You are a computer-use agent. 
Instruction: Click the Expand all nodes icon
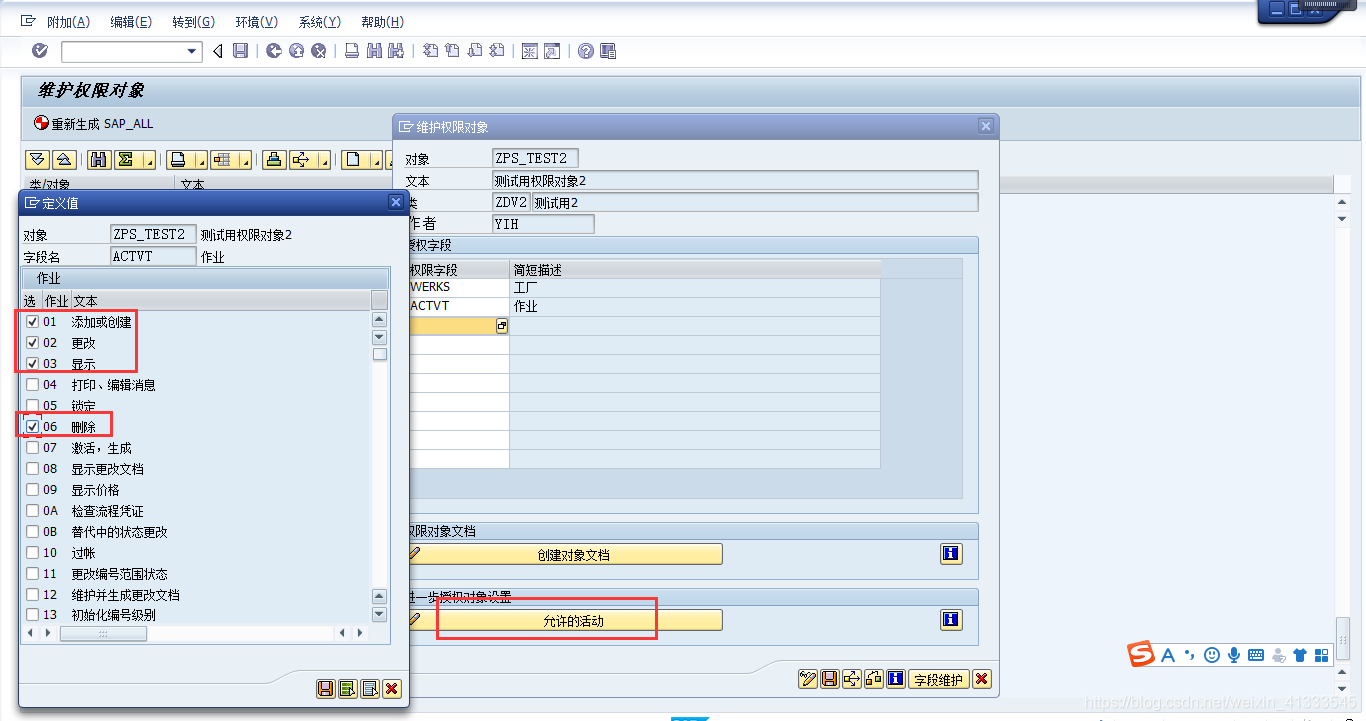click(38, 159)
